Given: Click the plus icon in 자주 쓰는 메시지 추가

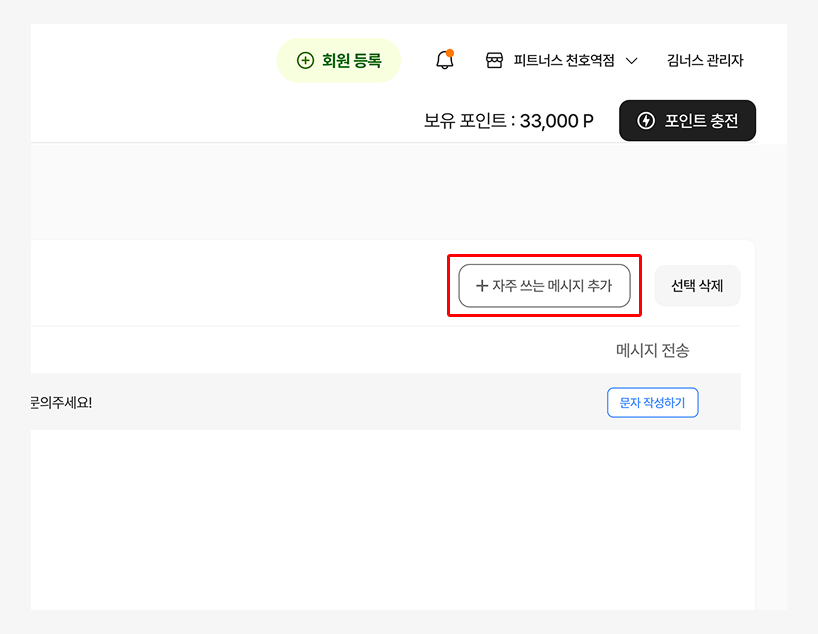Looking at the screenshot, I should [x=482, y=285].
